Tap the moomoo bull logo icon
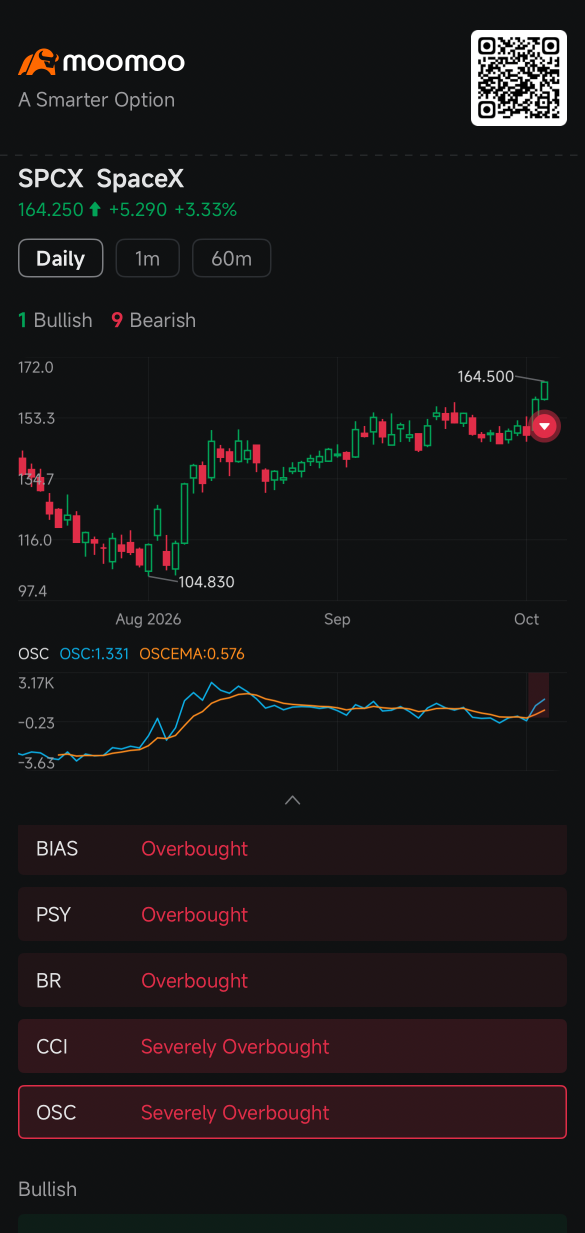Image resolution: width=585 pixels, height=1233 pixels. coord(38,62)
